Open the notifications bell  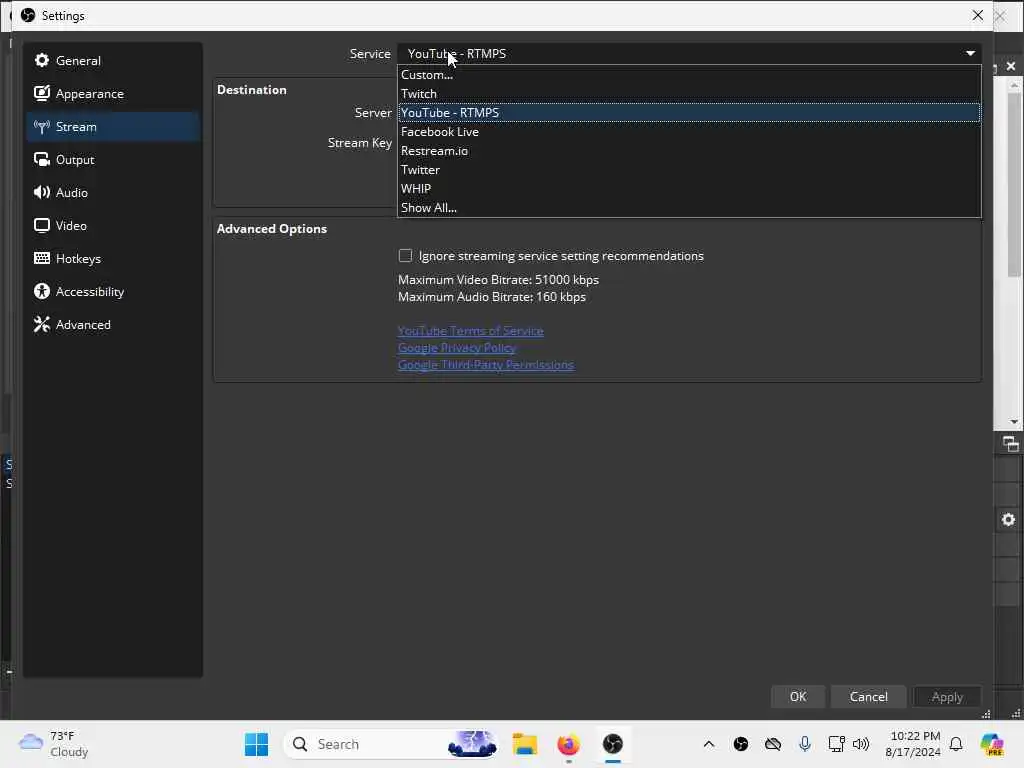(x=956, y=744)
